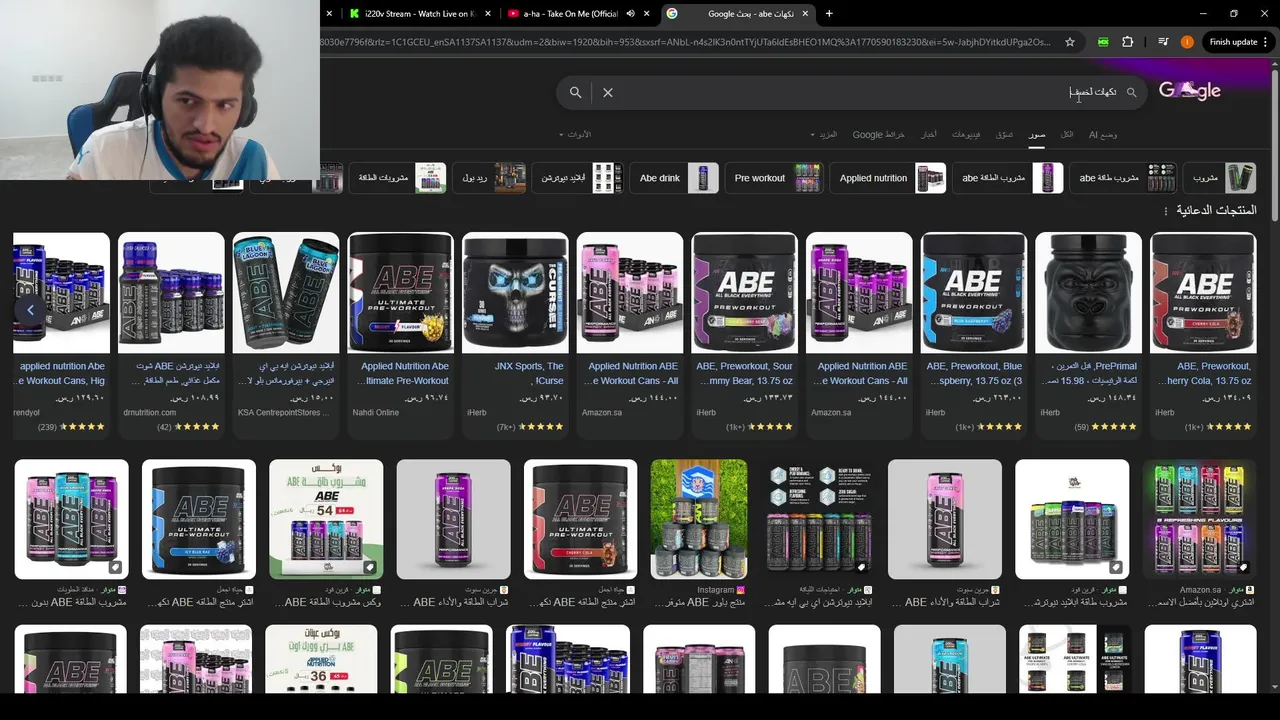The image size is (1280, 720).
Task: Clear the search box with X icon
Action: (607, 92)
